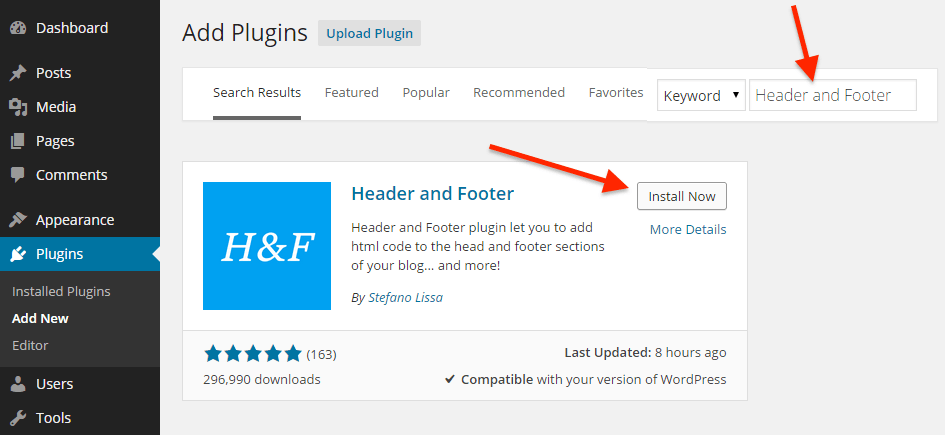Click the Appearance paintbrush icon
This screenshot has width=945, height=435.
18,220
